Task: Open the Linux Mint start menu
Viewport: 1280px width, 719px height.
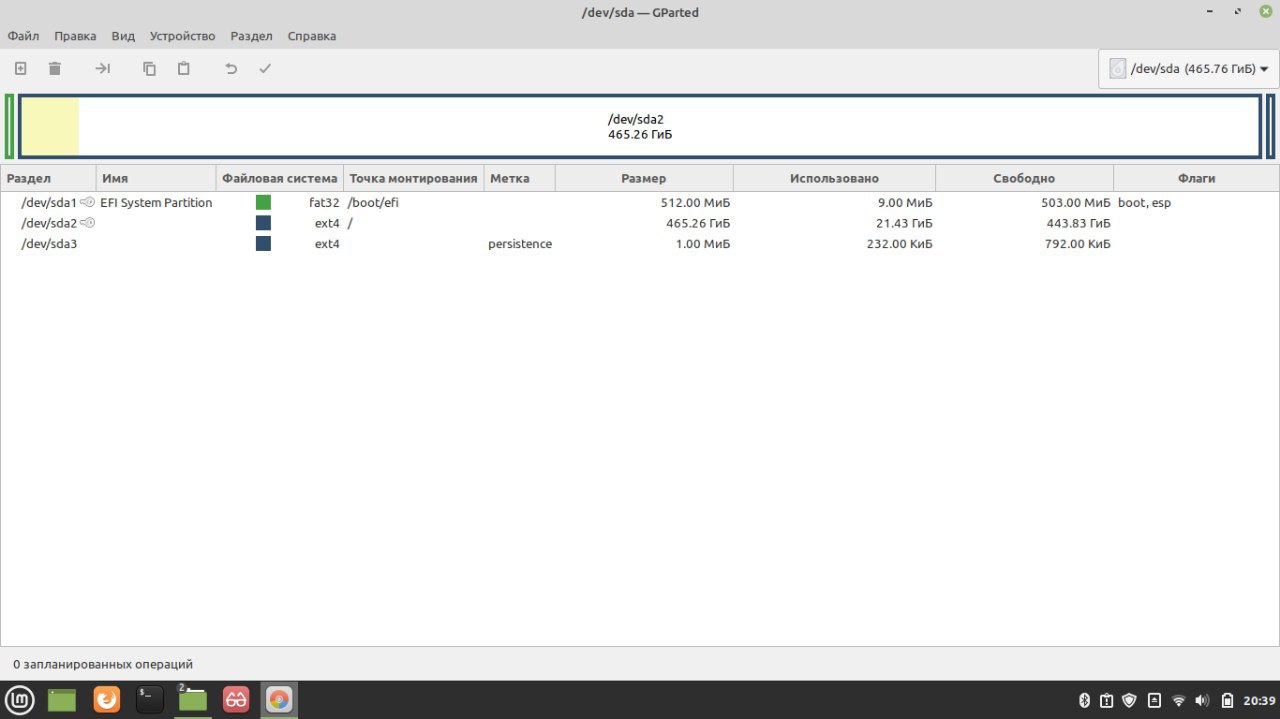Action: (x=20, y=699)
